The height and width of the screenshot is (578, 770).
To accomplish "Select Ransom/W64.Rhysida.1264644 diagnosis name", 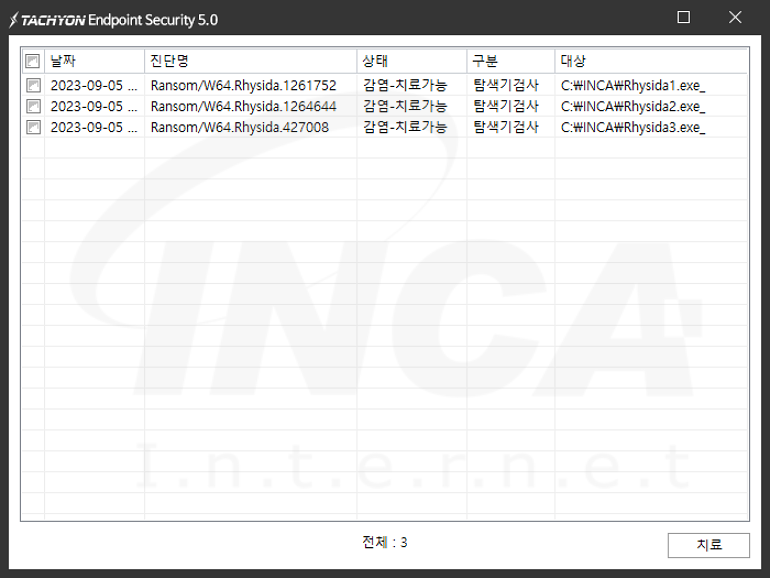I will point(244,106).
